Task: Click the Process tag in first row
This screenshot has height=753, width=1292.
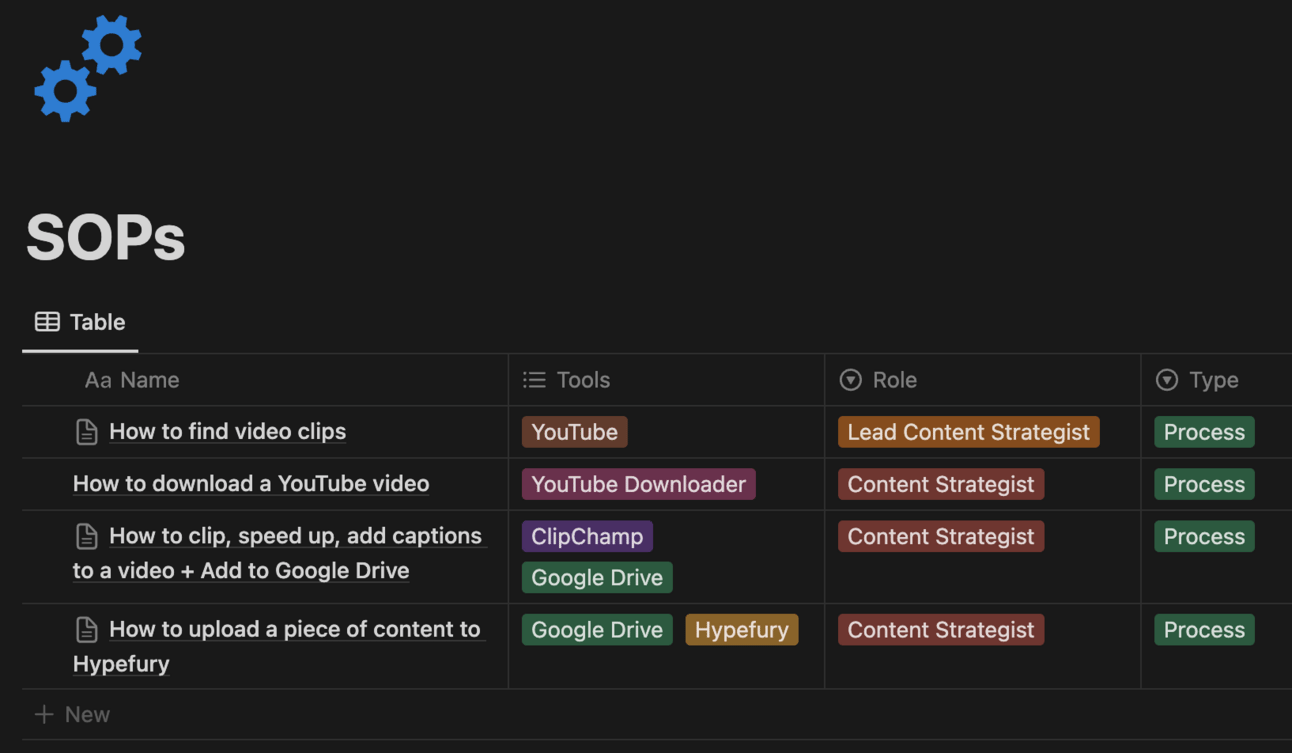Action: click(x=1204, y=432)
